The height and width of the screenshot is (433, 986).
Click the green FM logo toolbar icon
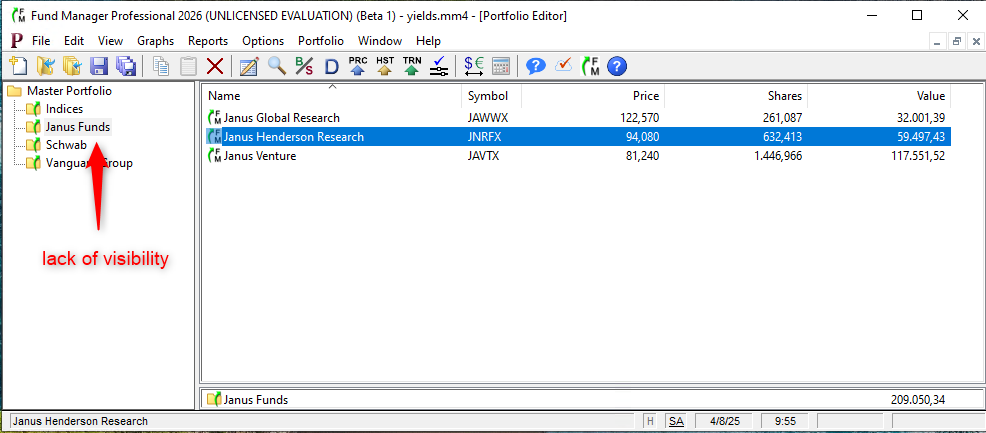[590, 66]
